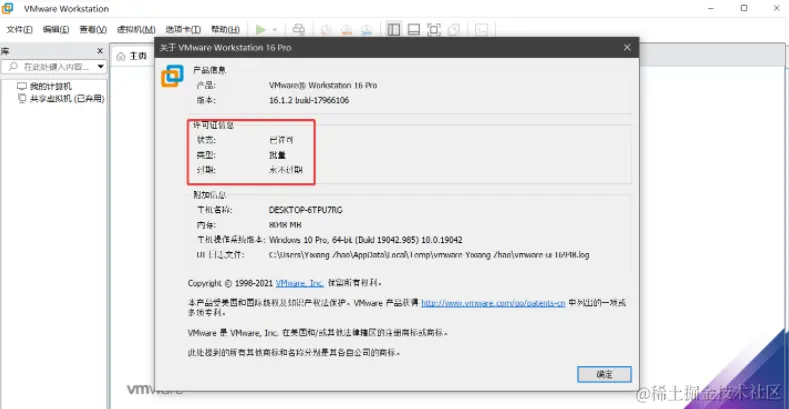This screenshot has height=409, width=789.
Task: Click the 确定 button
Action: coord(604,374)
